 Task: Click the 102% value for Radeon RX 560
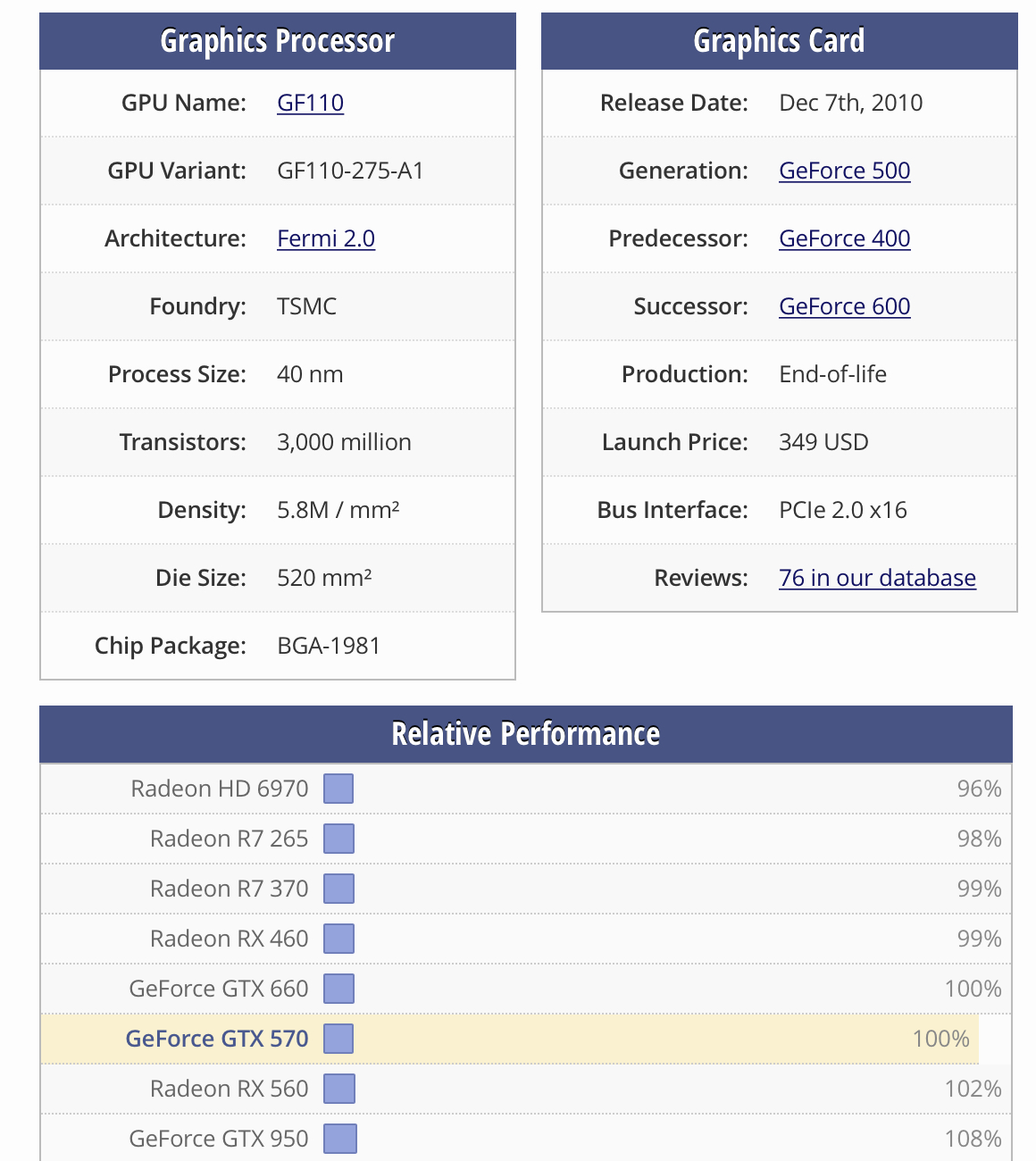[x=973, y=1089]
